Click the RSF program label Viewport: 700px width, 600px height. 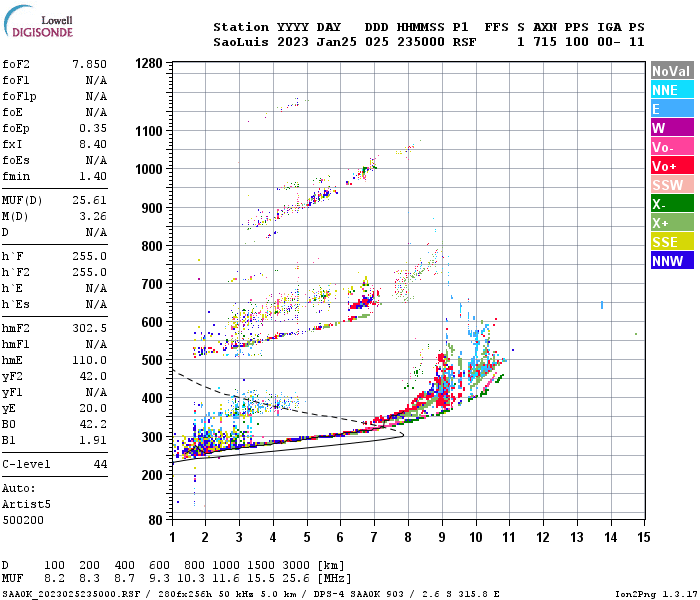point(464,42)
